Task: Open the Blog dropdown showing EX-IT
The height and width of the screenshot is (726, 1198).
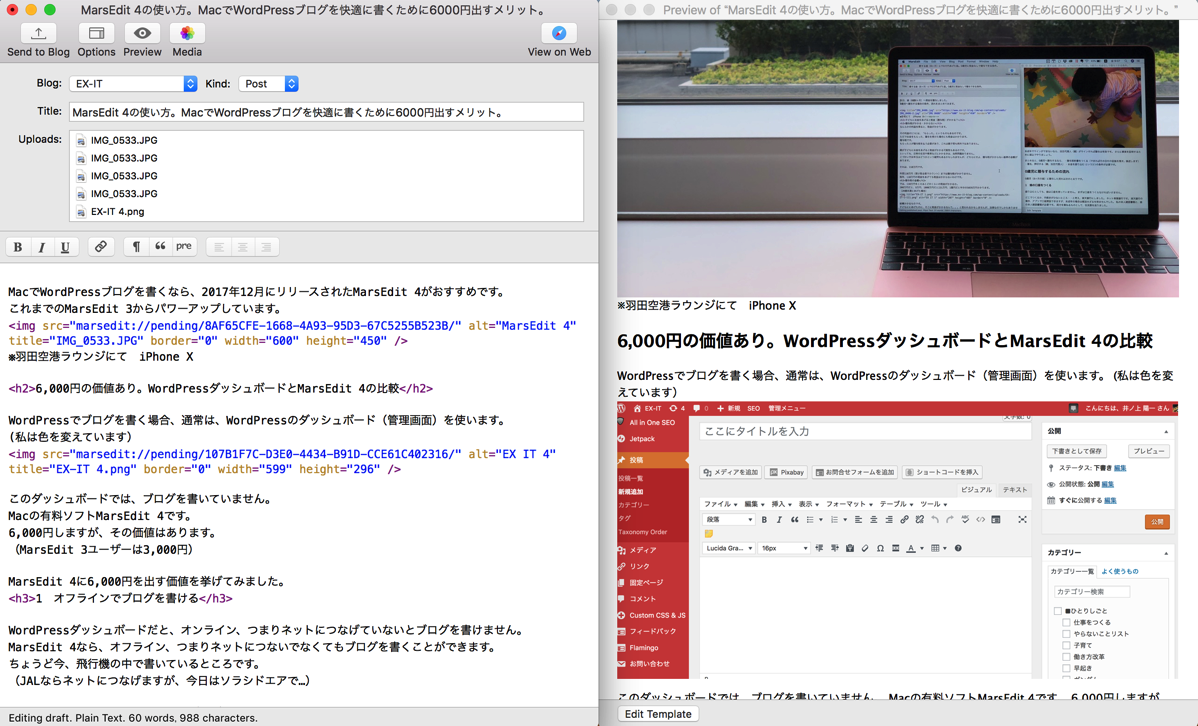Action: pos(133,84)
